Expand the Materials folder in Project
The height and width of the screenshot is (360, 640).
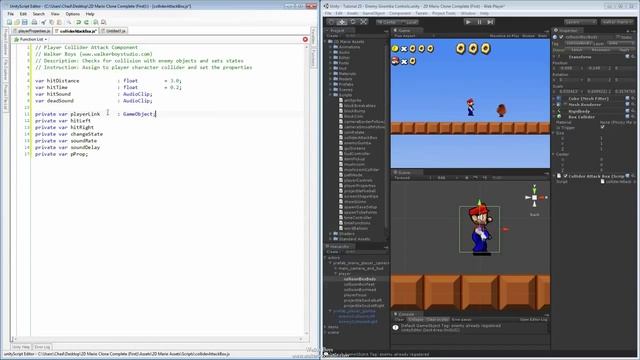pos(330,73)
